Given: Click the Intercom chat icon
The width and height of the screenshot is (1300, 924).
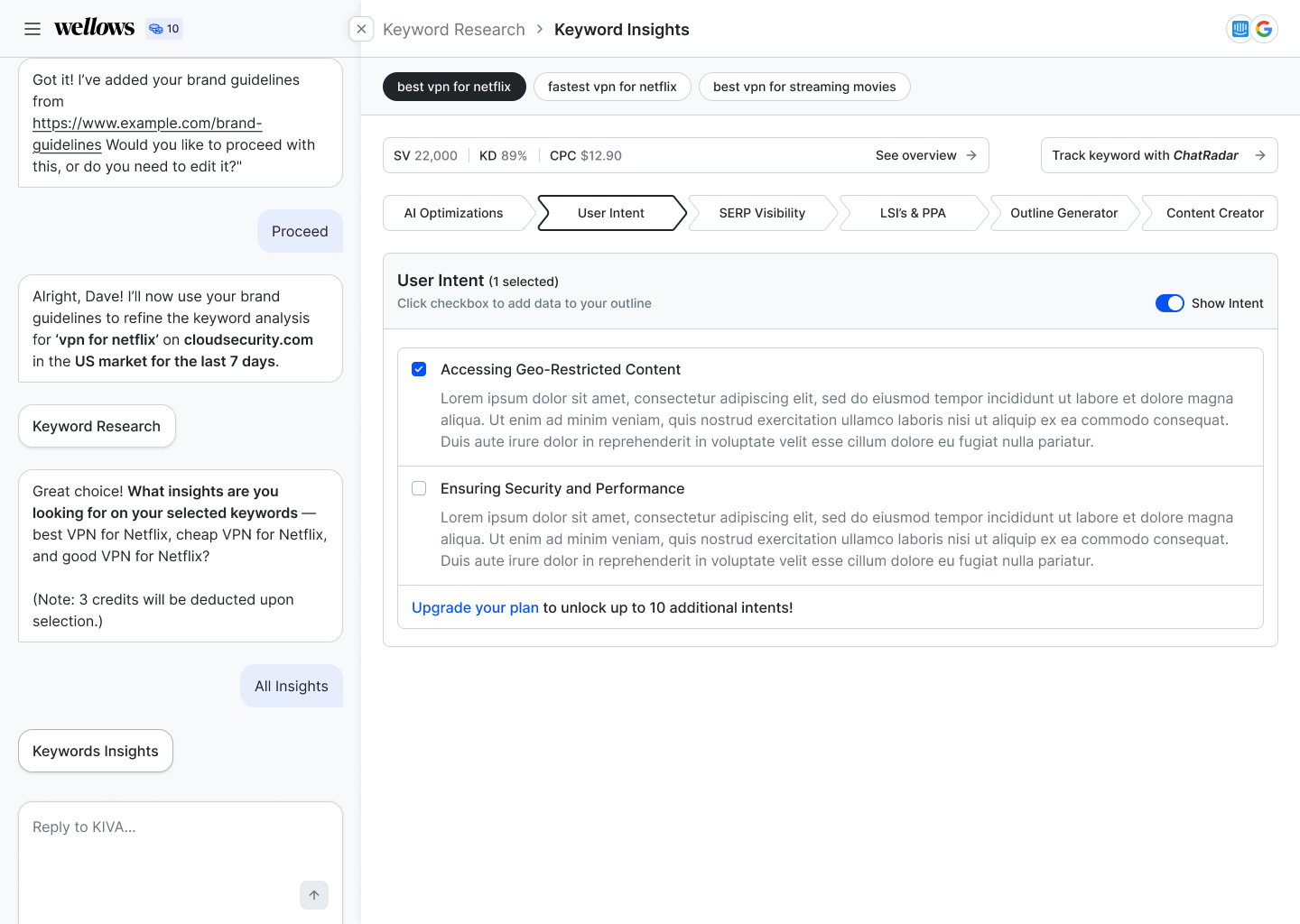Looking at the screenshot, I should pyautogui.click(x=1240, y=29).
